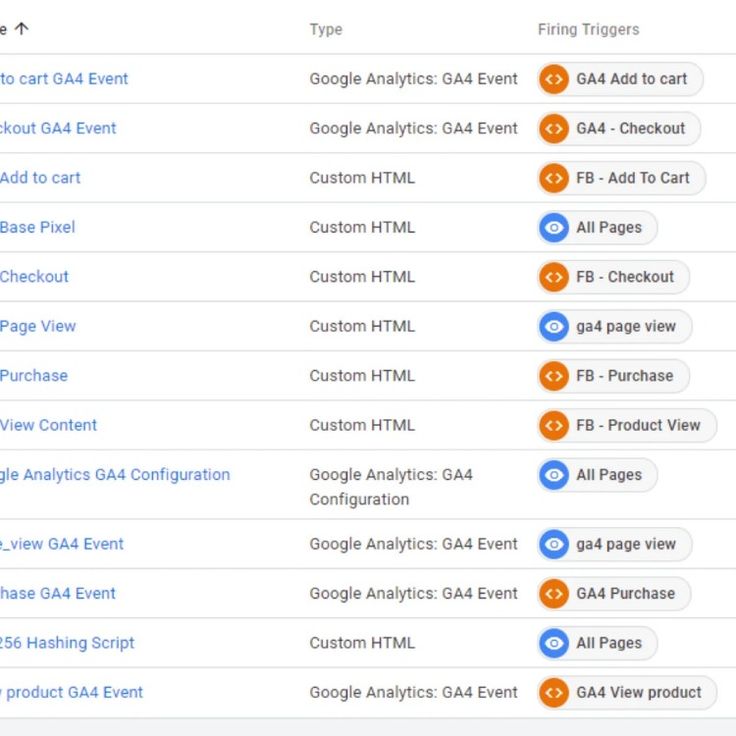Open the 'Checkout' tag link
This screenshot has height=736, width=736.
tap(34, 276)
